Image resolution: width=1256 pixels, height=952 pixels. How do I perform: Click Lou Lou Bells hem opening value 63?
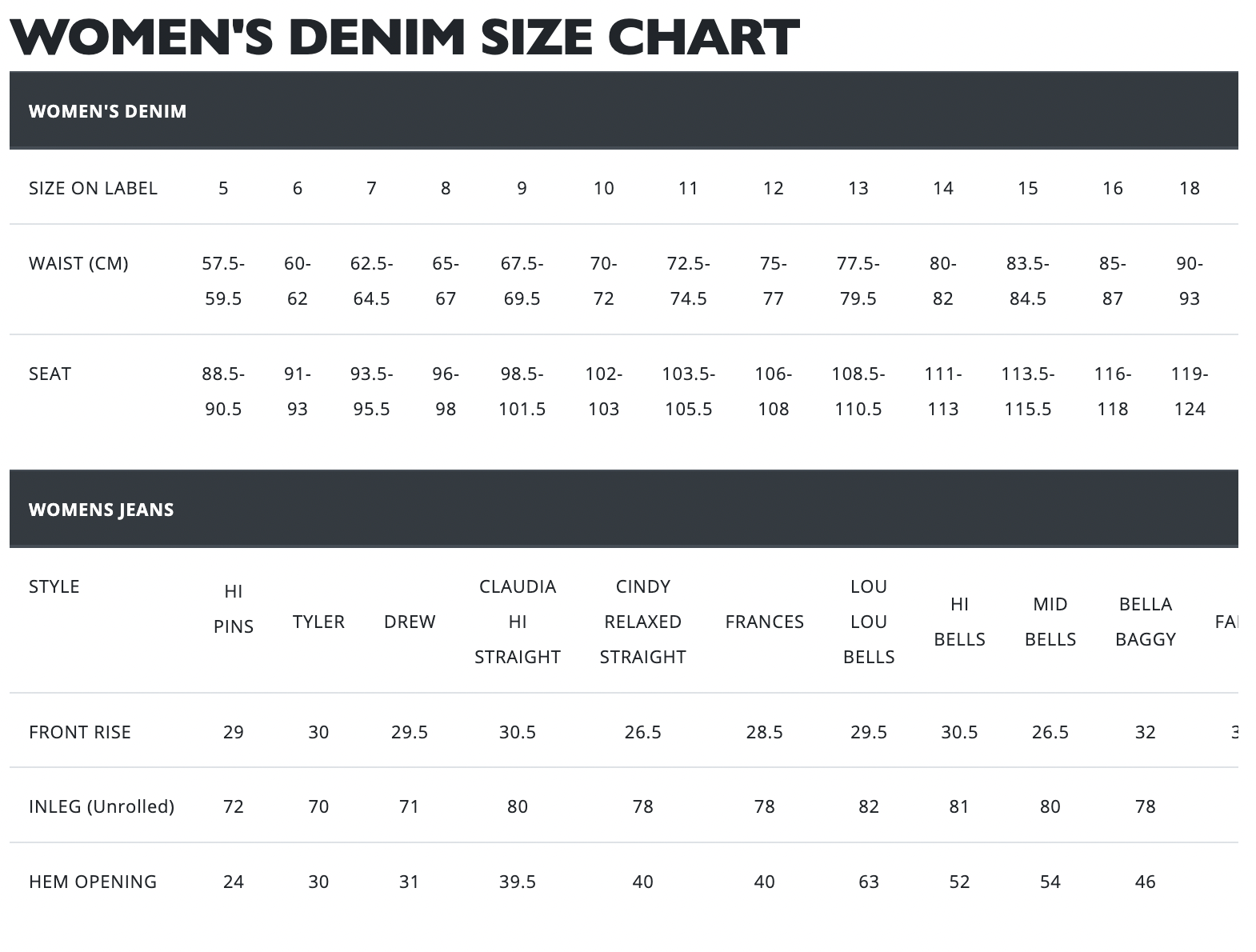pos(868,882)
